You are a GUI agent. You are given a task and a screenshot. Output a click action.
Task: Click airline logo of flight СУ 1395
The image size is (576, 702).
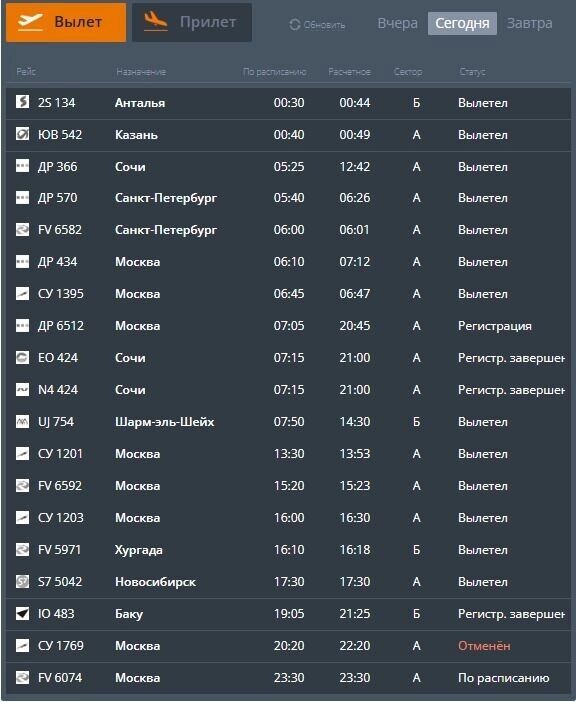tap(22, 294)
